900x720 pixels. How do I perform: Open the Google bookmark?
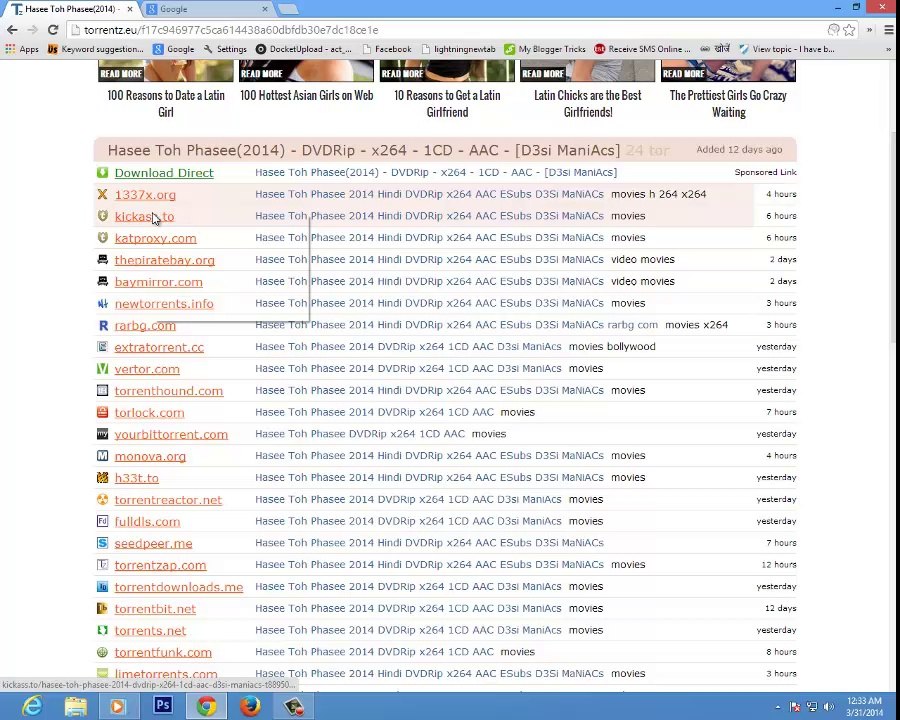tap(174, 49)
